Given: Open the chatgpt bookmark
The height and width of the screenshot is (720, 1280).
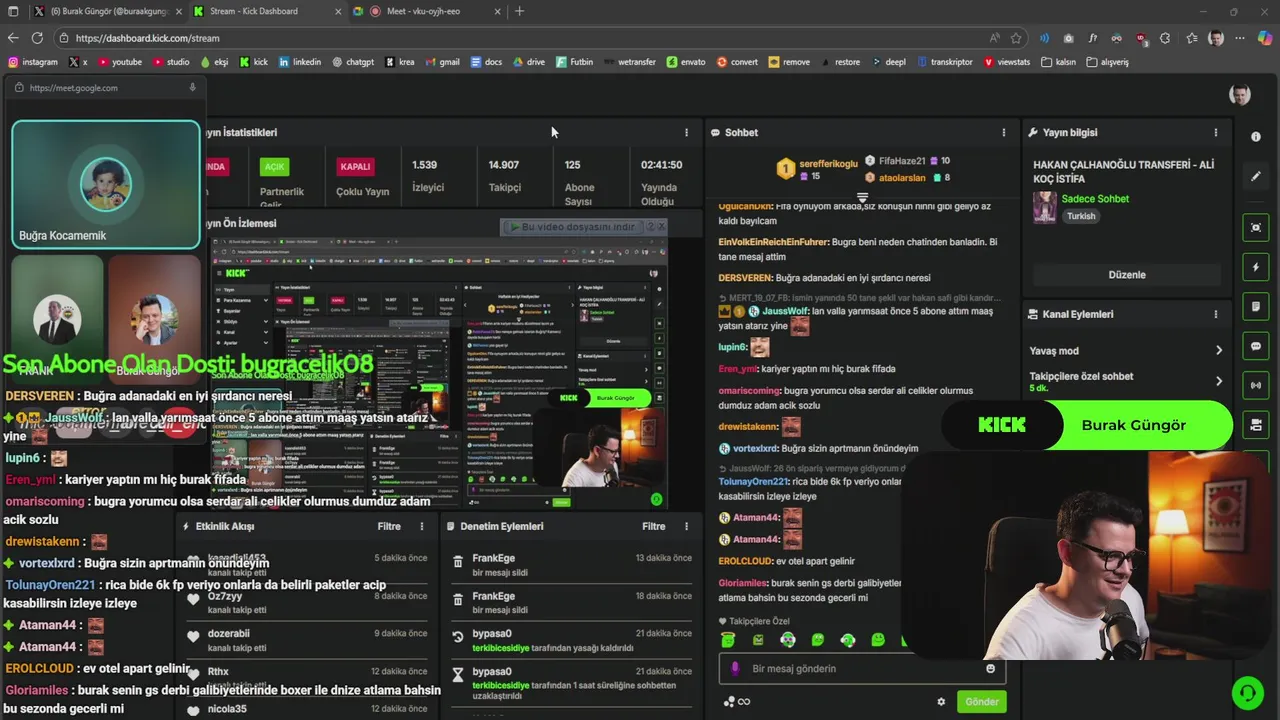Looking at the screenshot, I should (x=353, y=62).
